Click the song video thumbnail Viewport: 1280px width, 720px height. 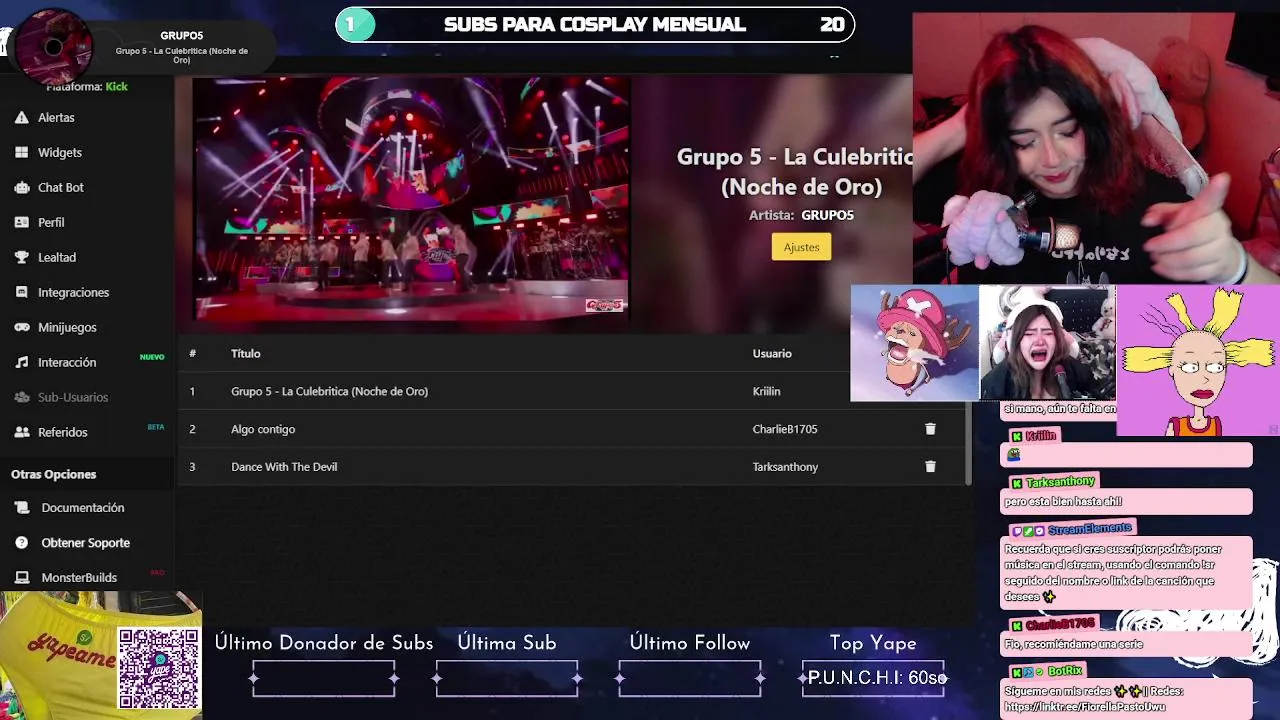411,199
